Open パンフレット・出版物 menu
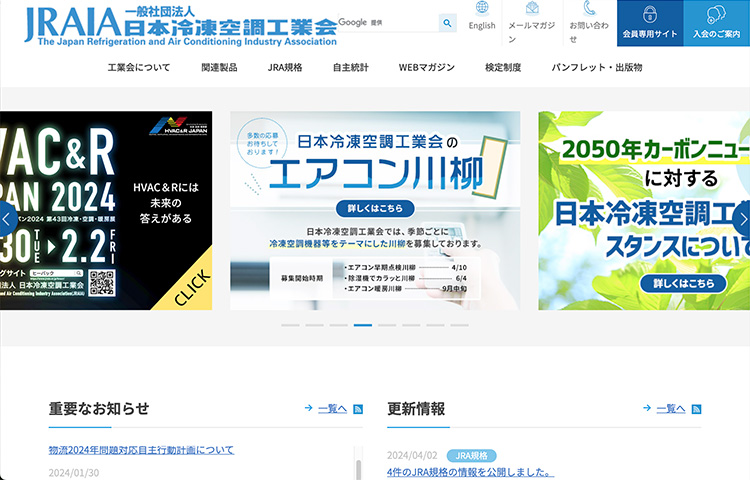Image resolution: width=750 pixels, height=480 pixels. 596,67
